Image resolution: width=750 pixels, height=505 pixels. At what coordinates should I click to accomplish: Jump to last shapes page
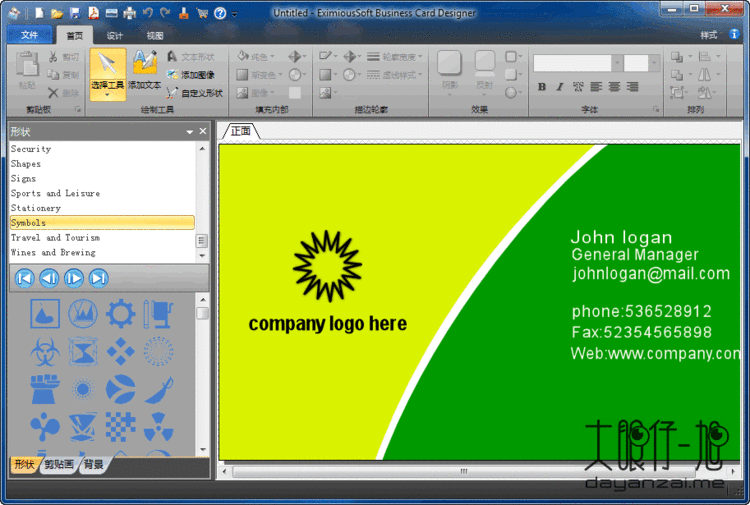point(98,278)
